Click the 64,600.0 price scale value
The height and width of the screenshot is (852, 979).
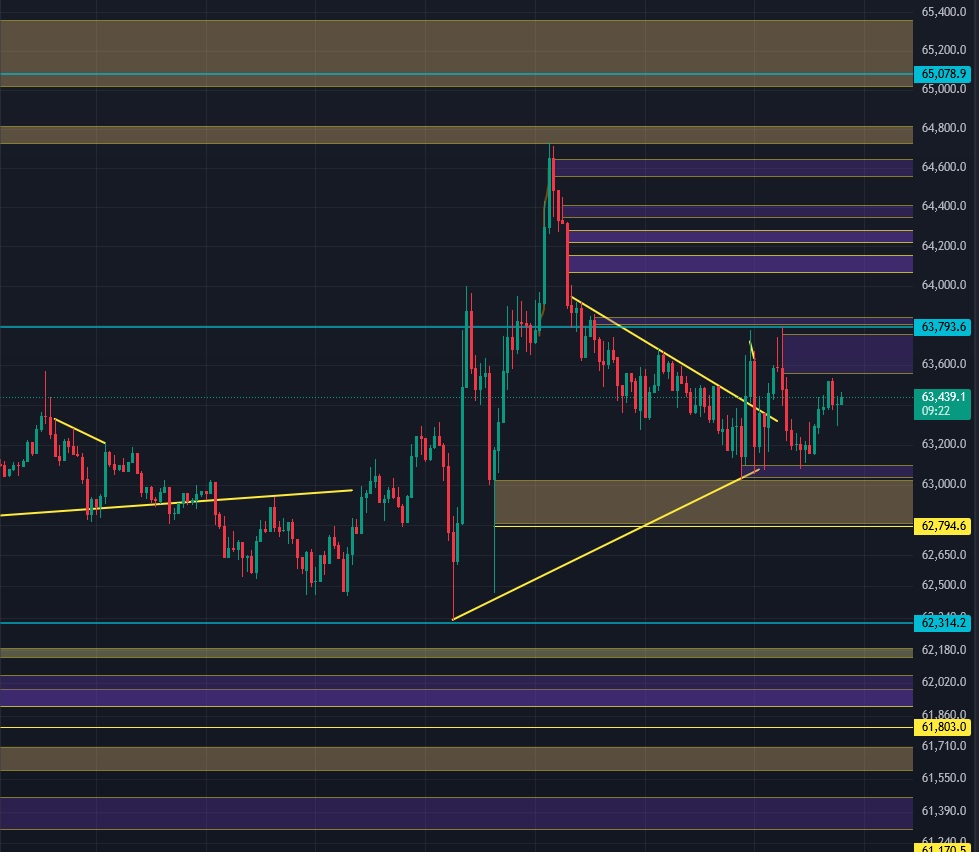point(943,167)
